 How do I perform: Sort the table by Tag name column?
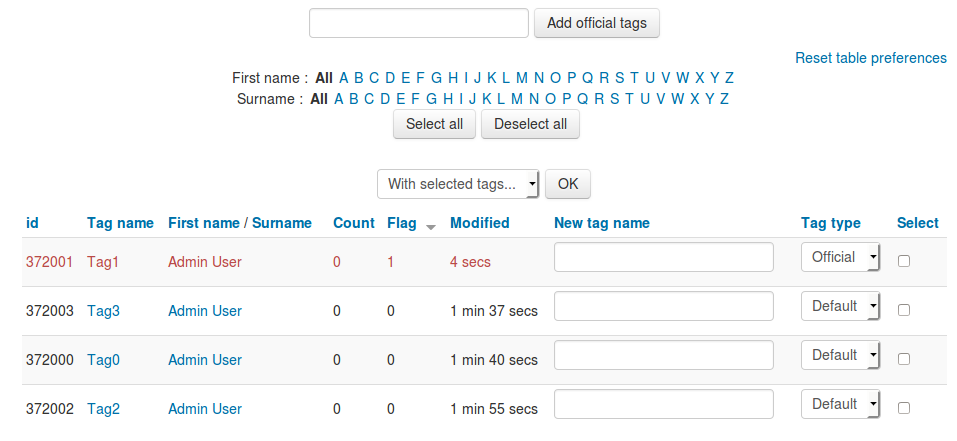tap(120, 223)
